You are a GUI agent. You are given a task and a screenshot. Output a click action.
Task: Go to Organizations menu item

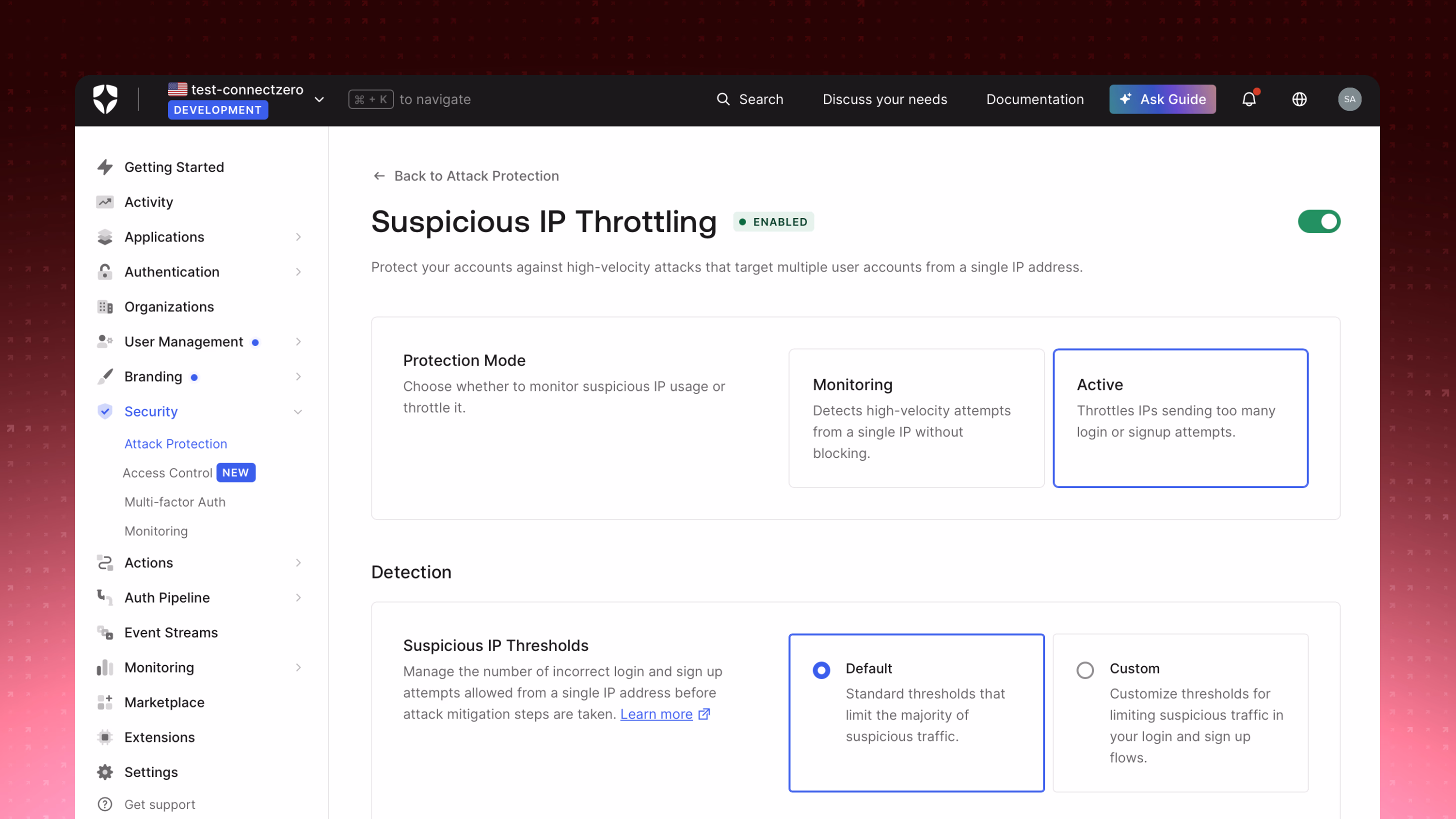point(169,307)
